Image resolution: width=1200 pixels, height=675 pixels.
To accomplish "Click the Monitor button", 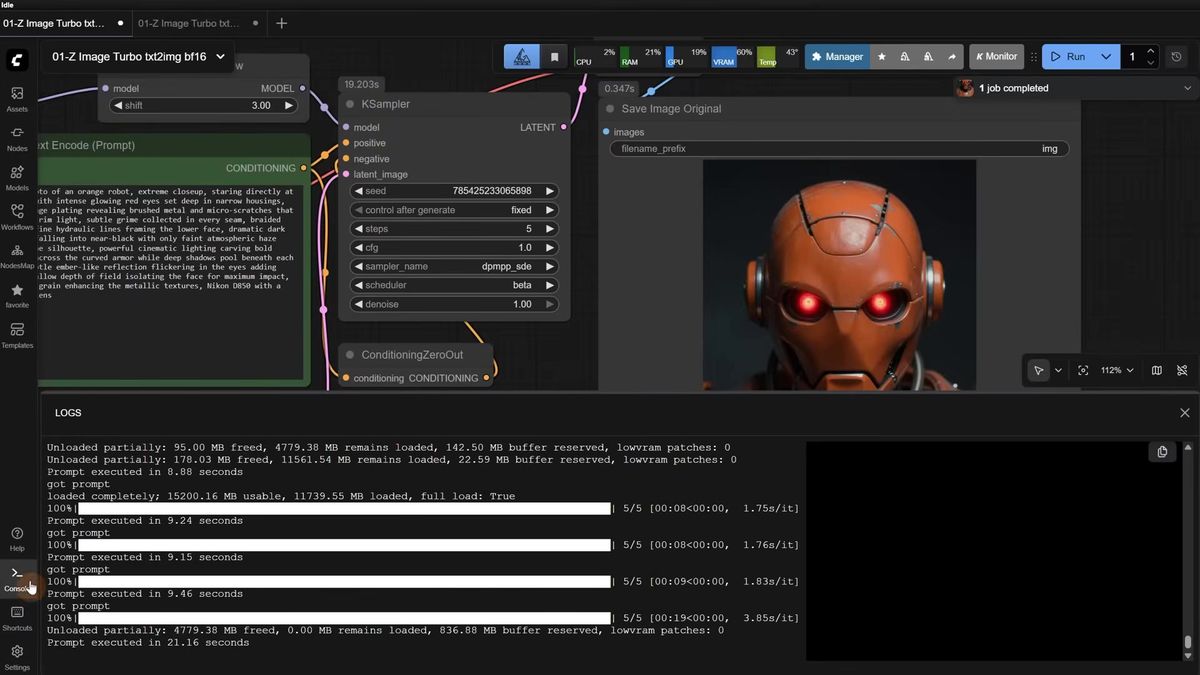I will click(x=996, y=57).
